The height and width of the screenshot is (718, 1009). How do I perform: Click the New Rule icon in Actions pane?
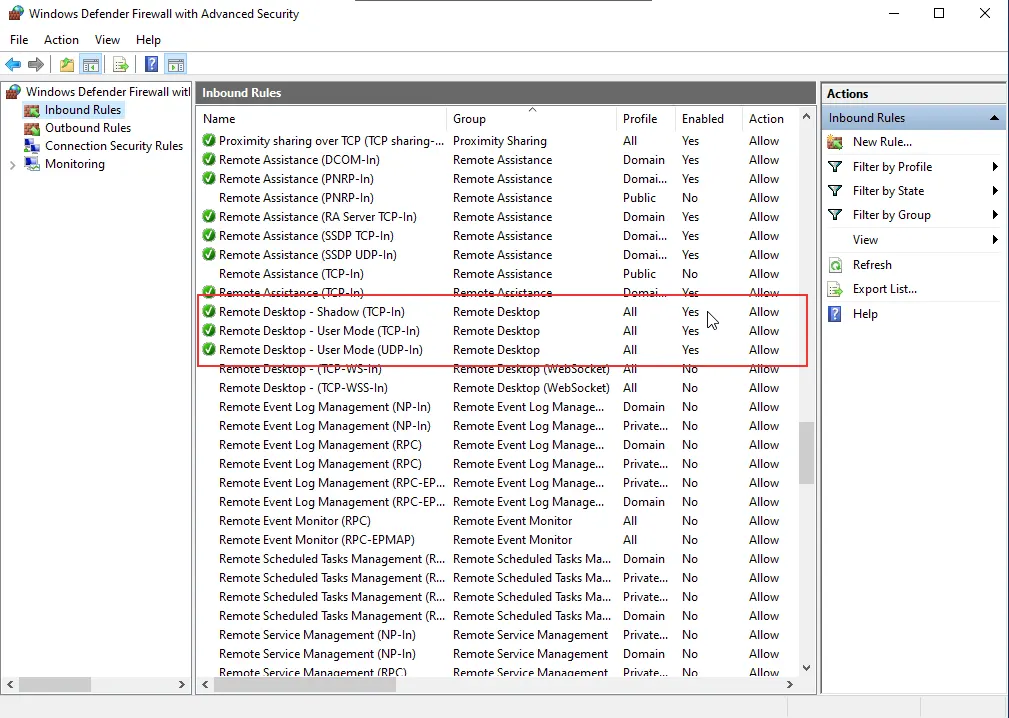click(x=835, y=142)
